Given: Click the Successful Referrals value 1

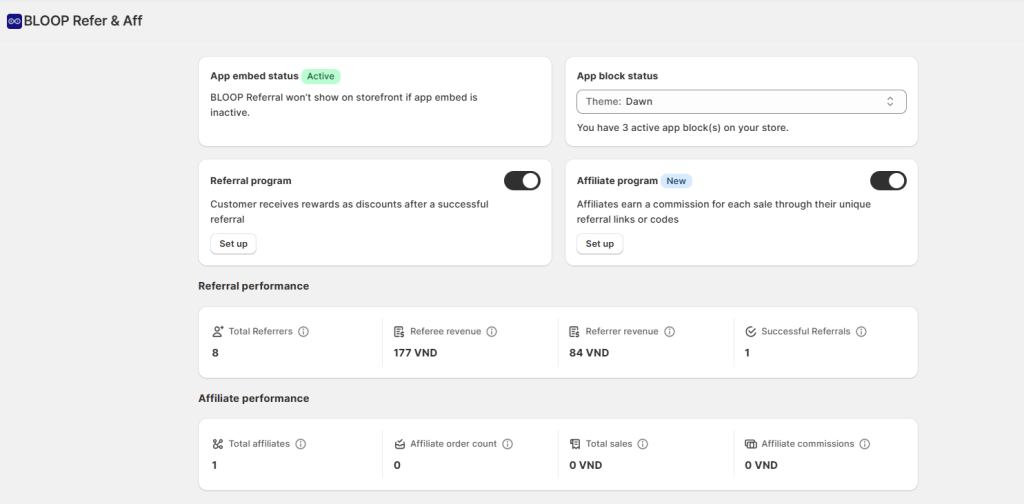Looking at the screenshot, I should (x=747, y=353).
